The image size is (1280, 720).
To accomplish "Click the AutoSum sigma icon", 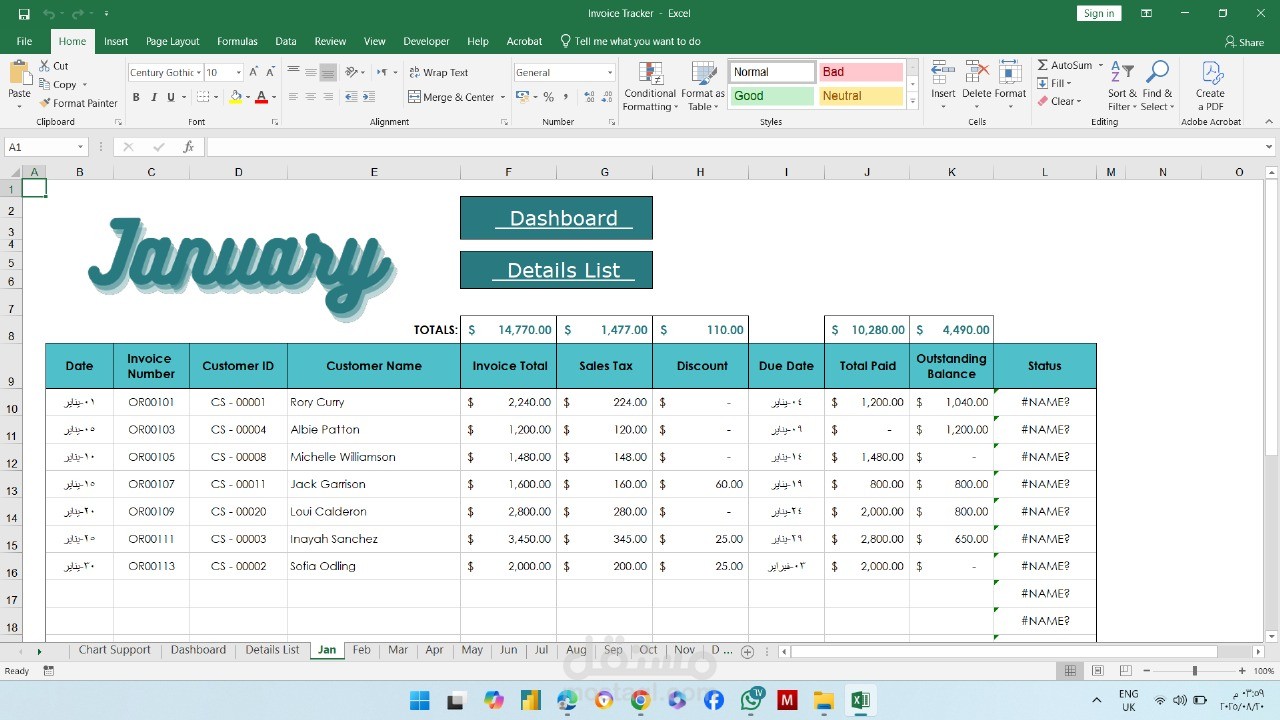I will point(1043,65).
